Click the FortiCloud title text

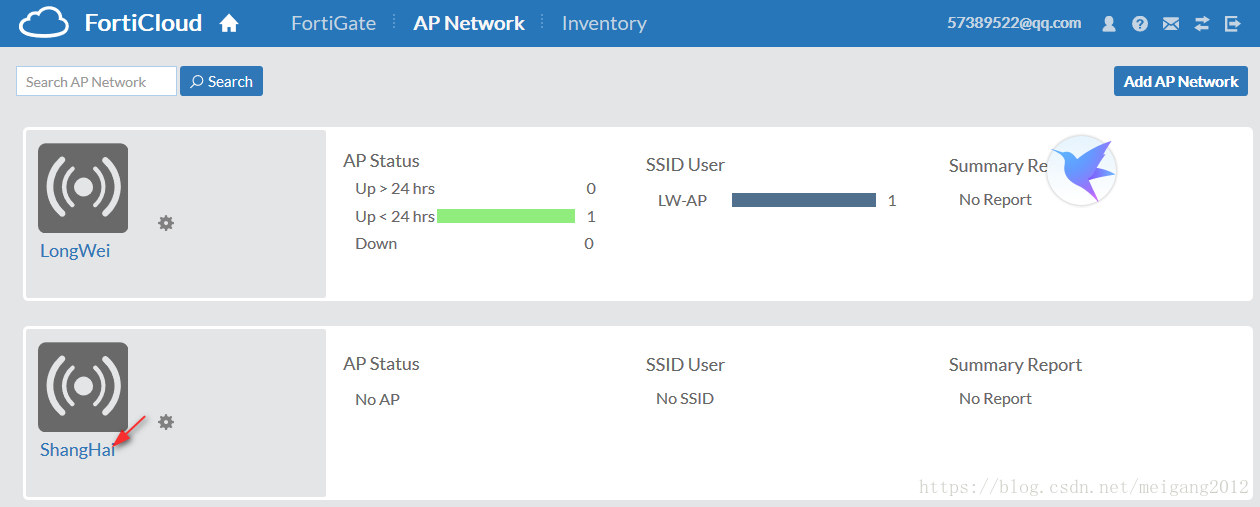coord(143,22)
